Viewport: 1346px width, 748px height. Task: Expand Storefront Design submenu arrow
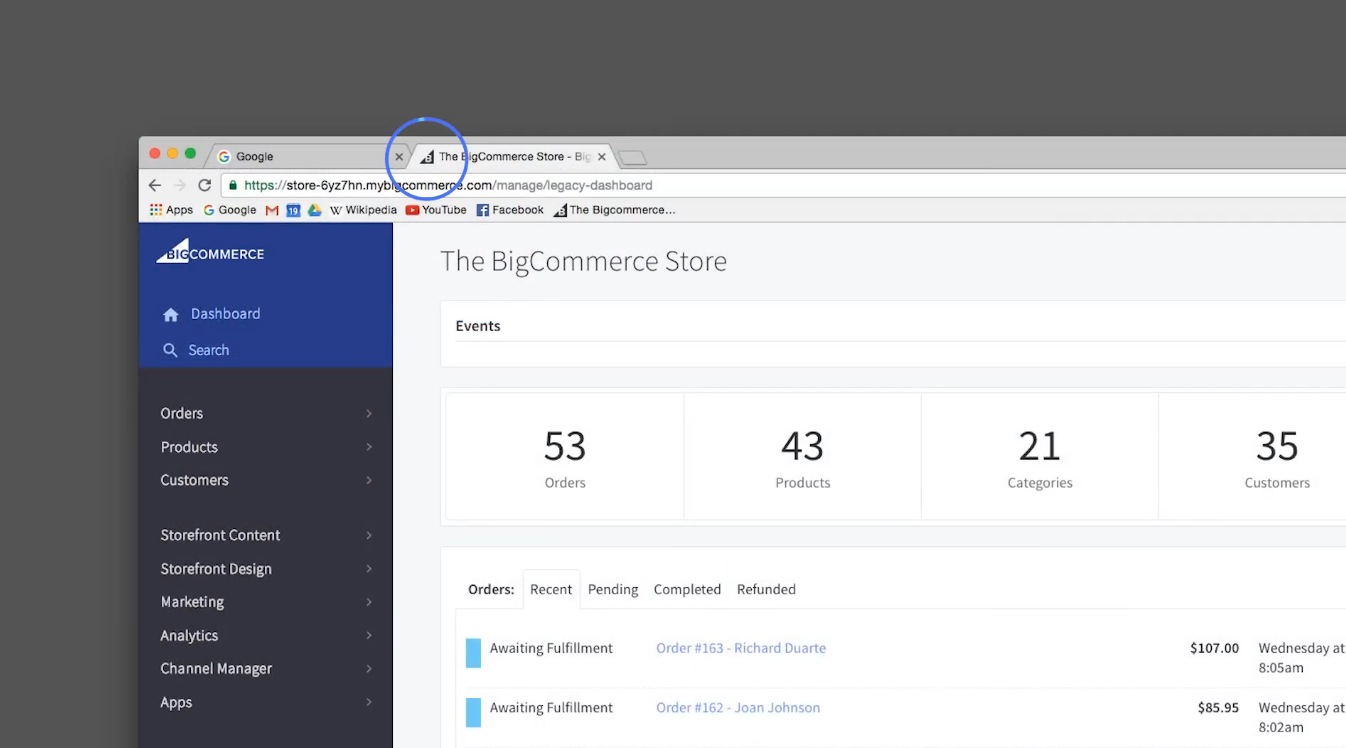point(369,569)
